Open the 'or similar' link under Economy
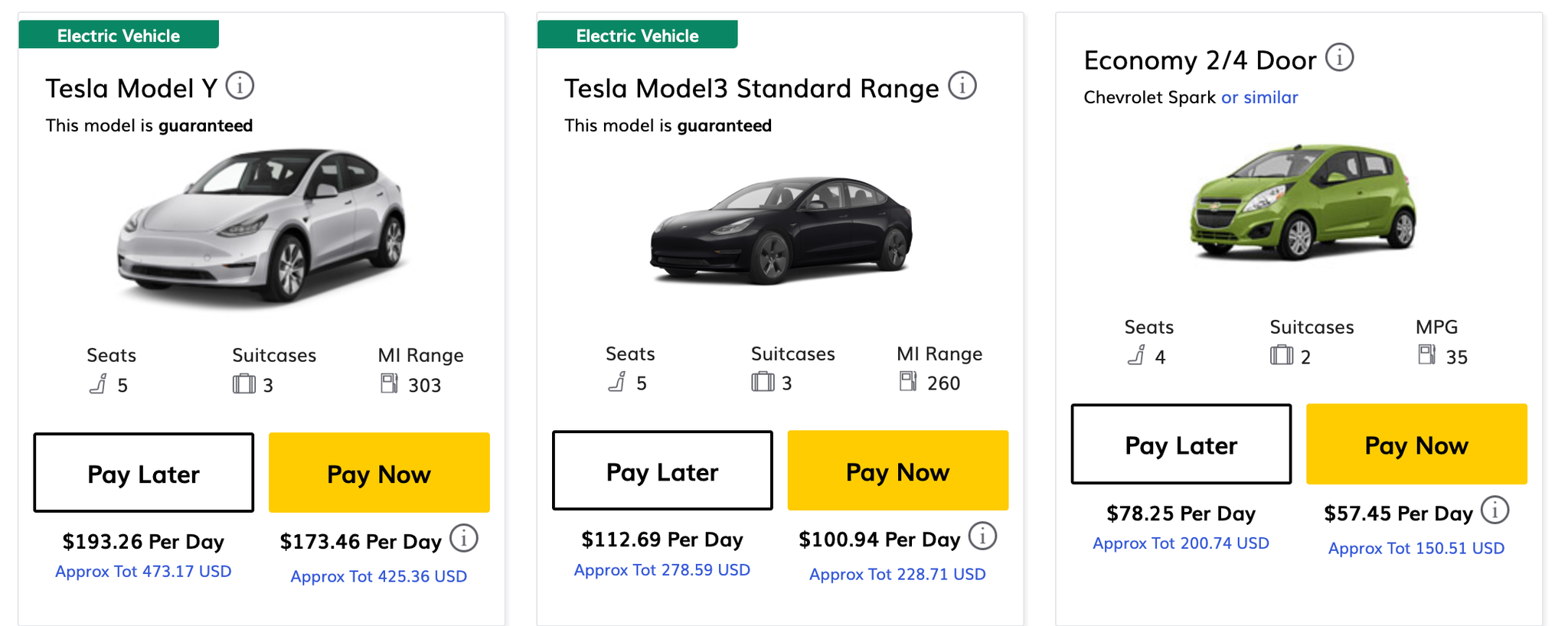Screen dimensions: 1568x626 [1259, 97]
